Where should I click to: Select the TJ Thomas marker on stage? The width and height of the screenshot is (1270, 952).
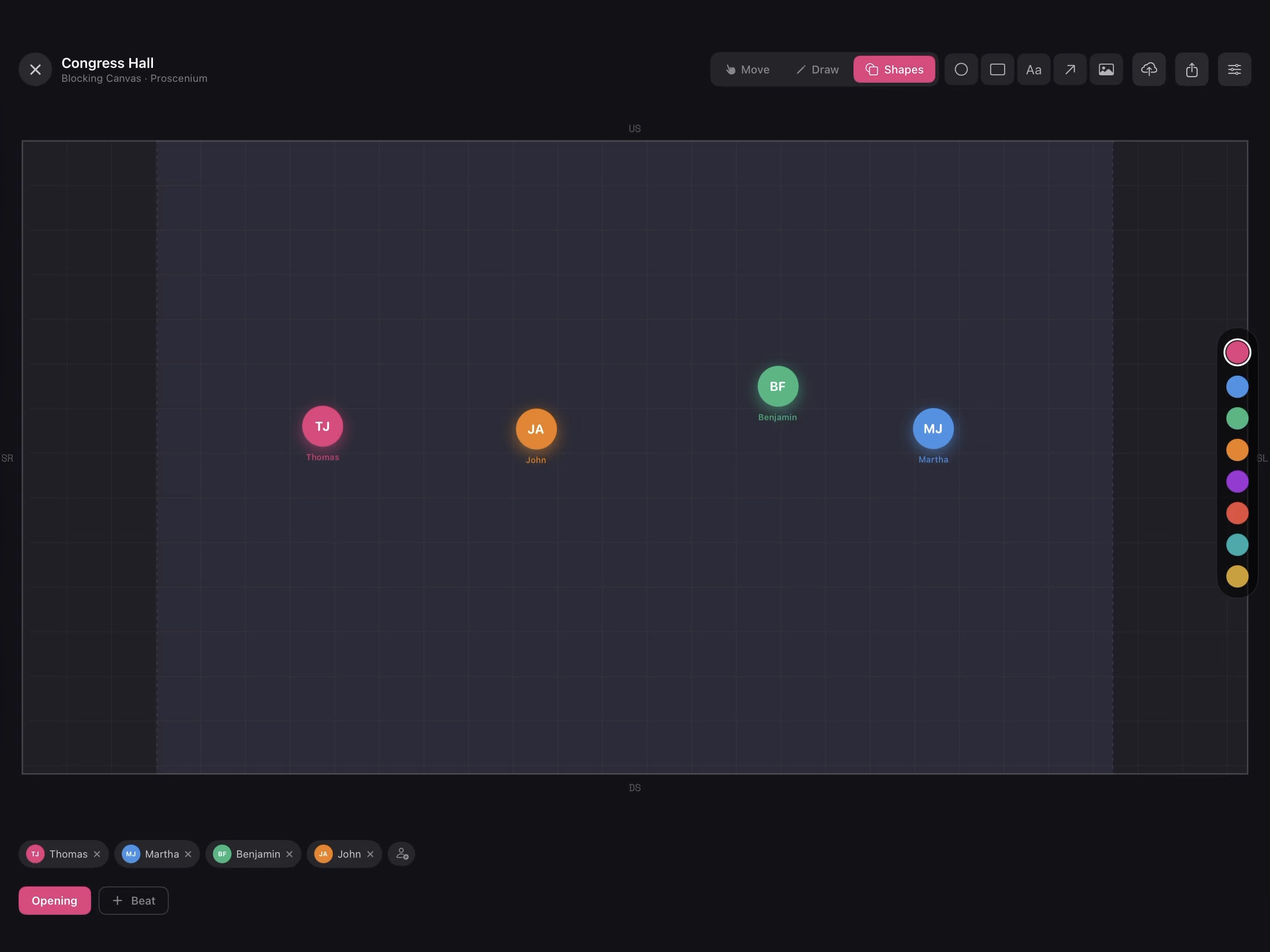pos(323,426)
